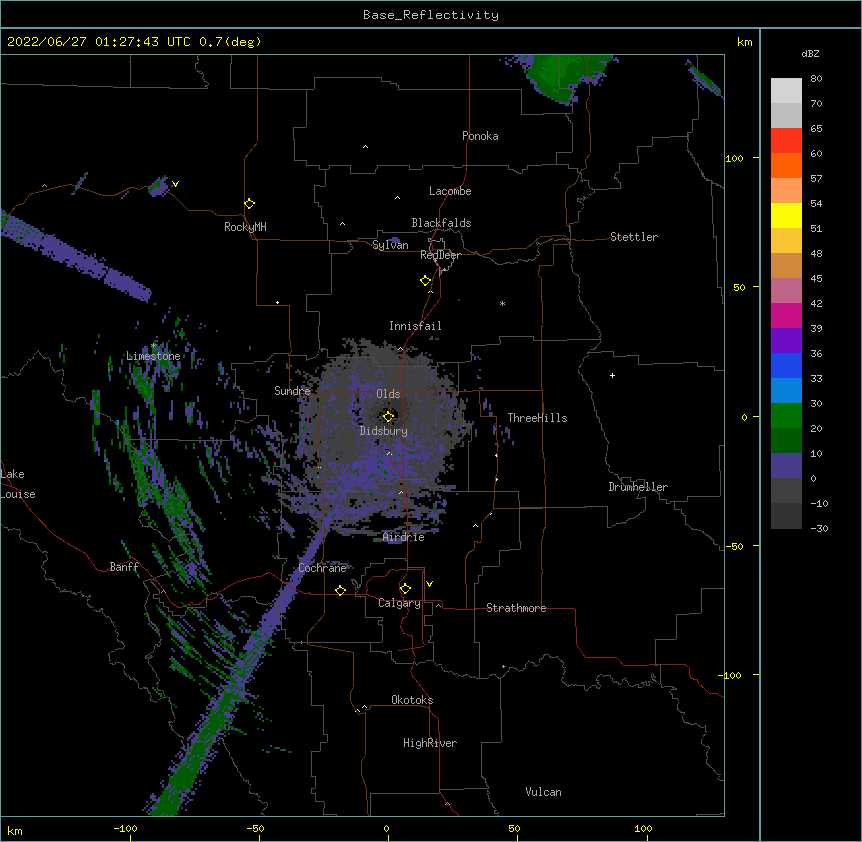The image size is (862, 842).
Task: Click the yellow marker south of RedDeer
Action: (426, 281)
